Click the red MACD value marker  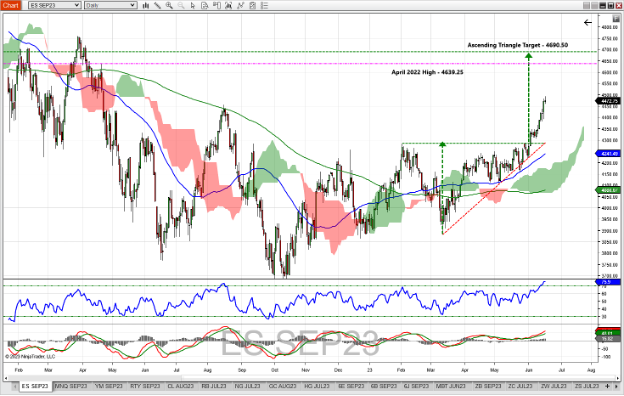[x=608, y=329]
